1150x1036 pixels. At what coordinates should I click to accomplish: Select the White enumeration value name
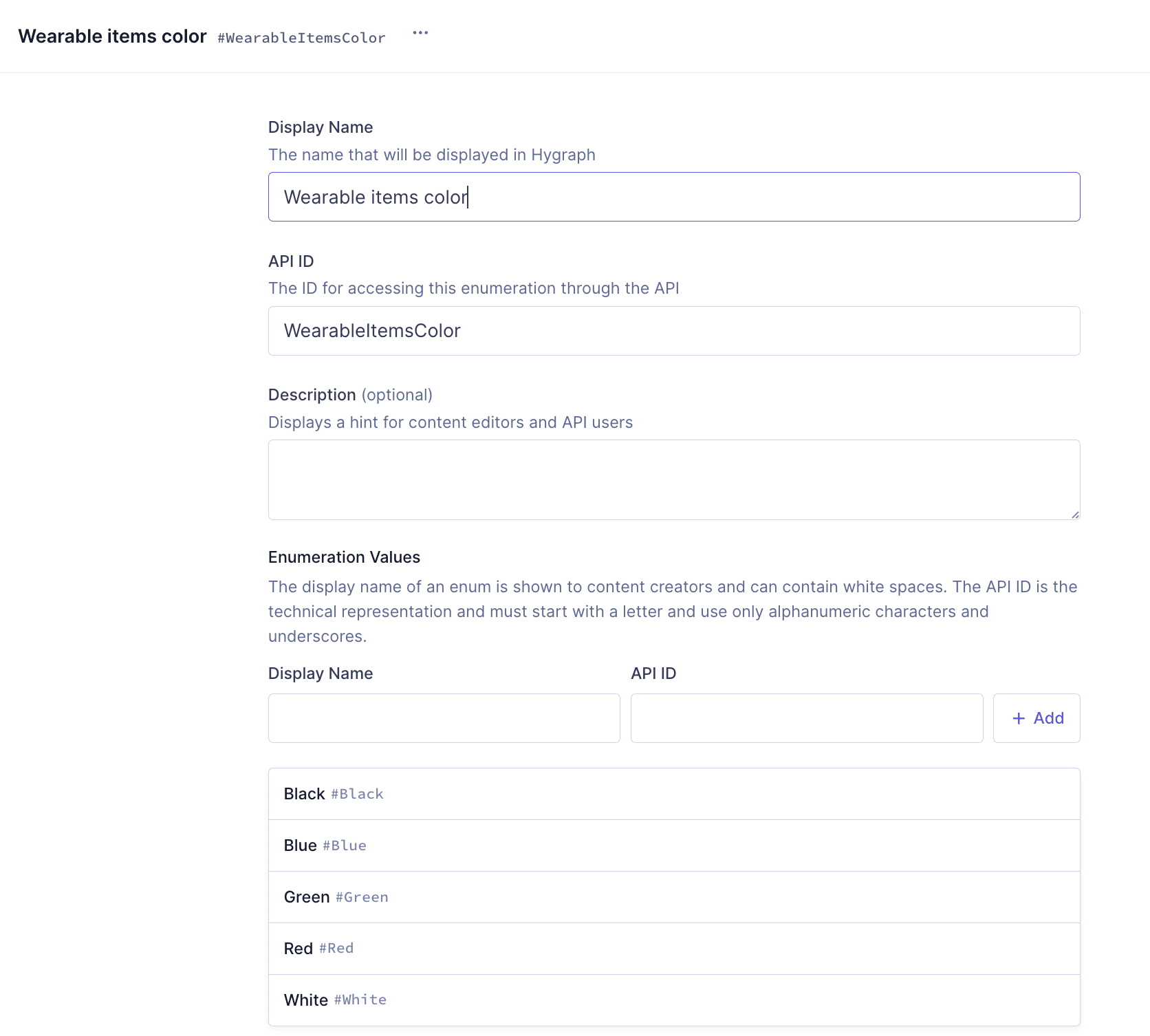pyautogui.click(x=306, y=1000)
